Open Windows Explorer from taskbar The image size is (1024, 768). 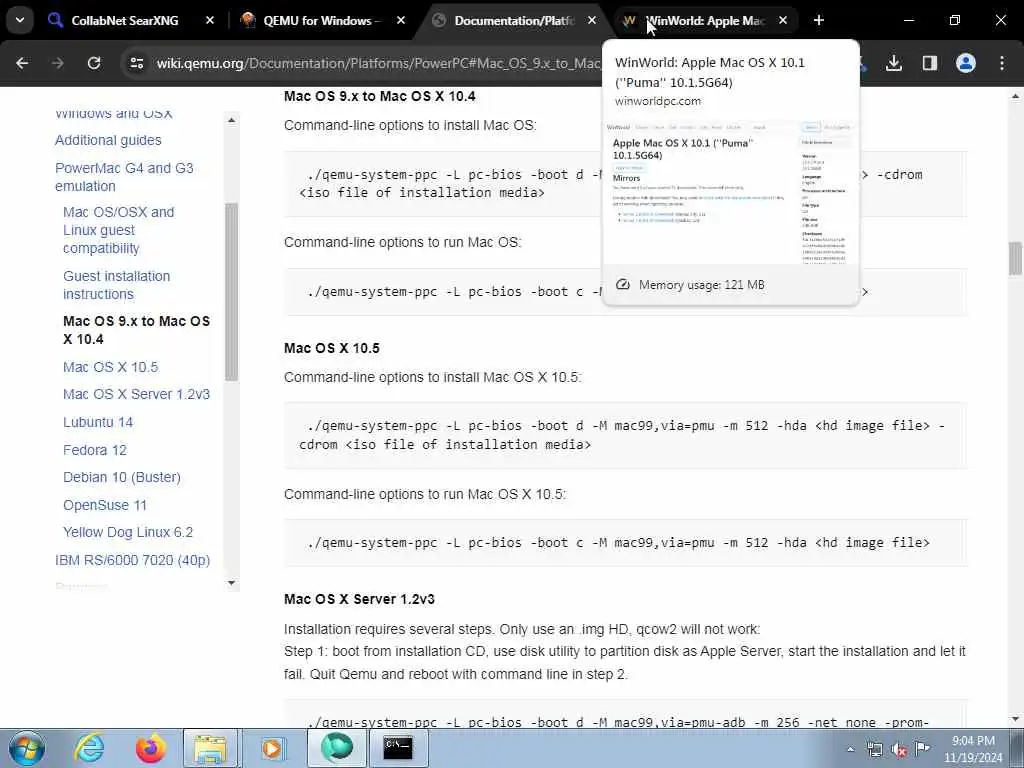coord(210,748)
